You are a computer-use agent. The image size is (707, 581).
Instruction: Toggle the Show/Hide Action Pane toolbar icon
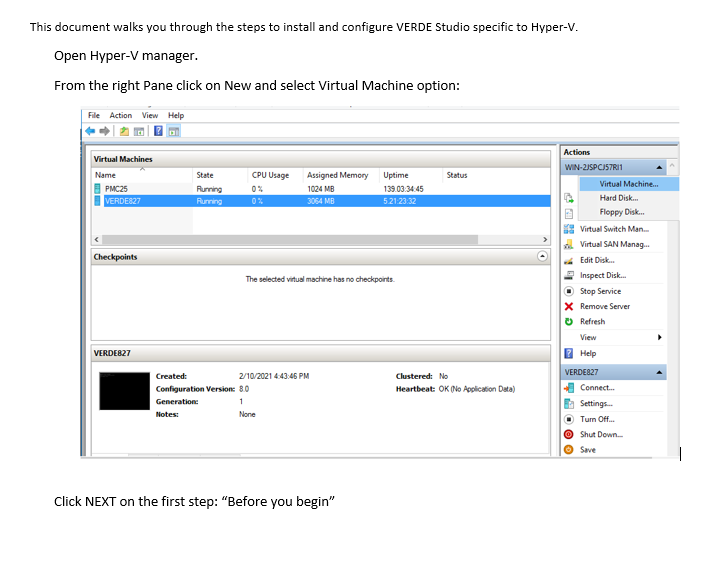coord(174,131)
